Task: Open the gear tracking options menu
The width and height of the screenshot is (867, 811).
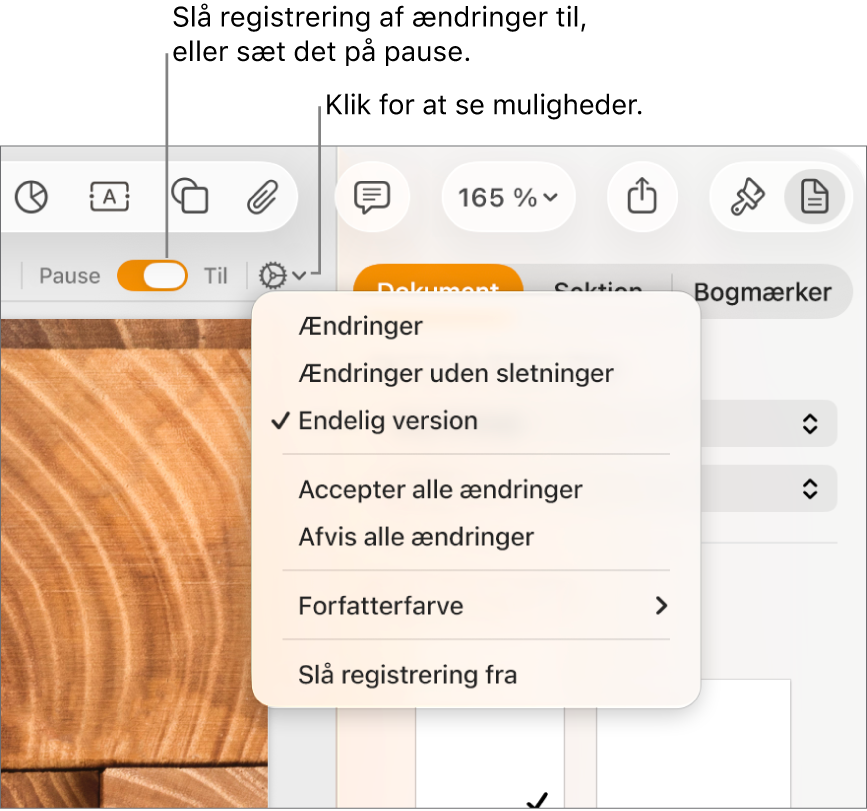Action: (x=283, y=275)
